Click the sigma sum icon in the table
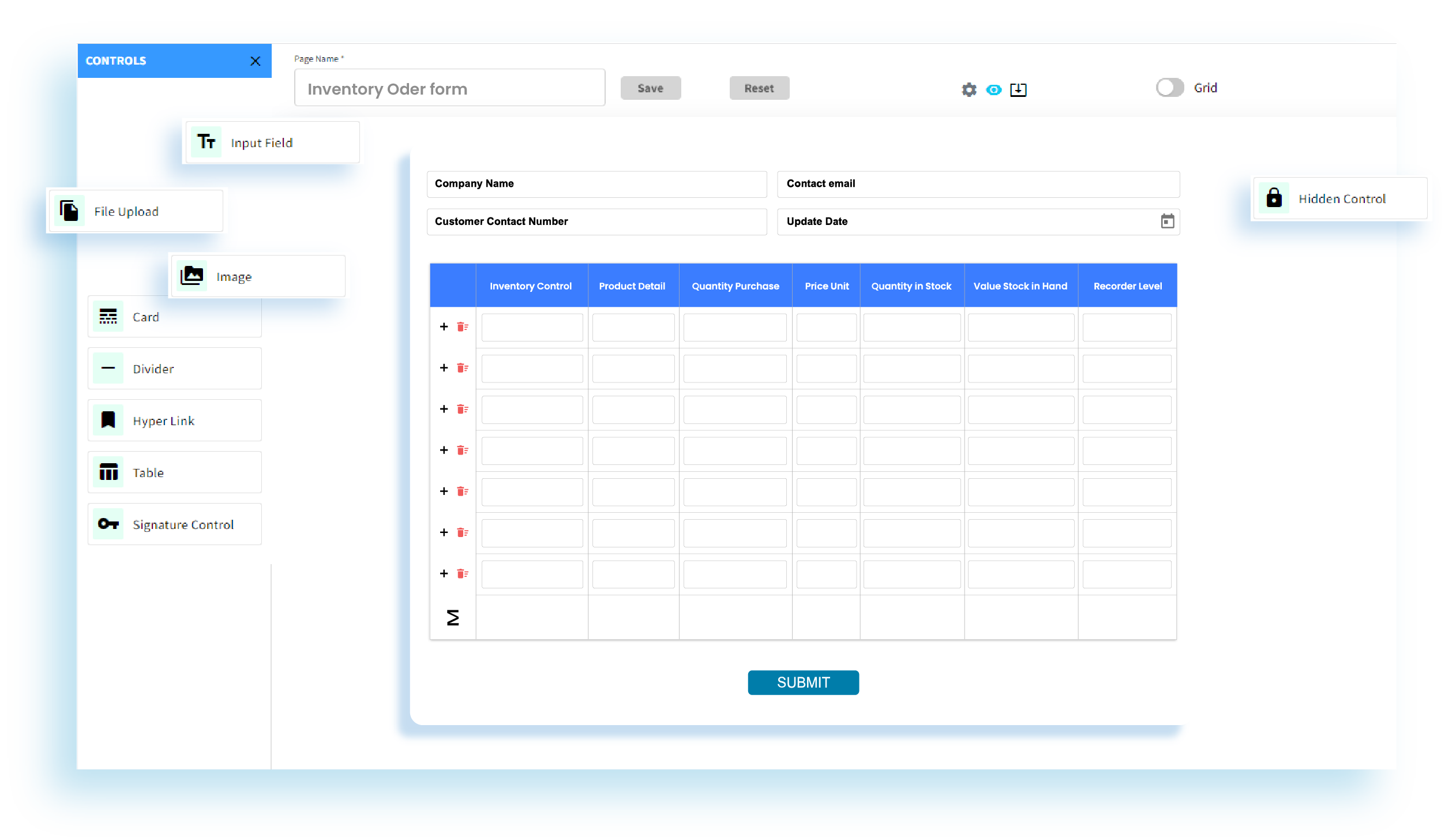Viewport: 1456px width, 837px height. [453, 617]
